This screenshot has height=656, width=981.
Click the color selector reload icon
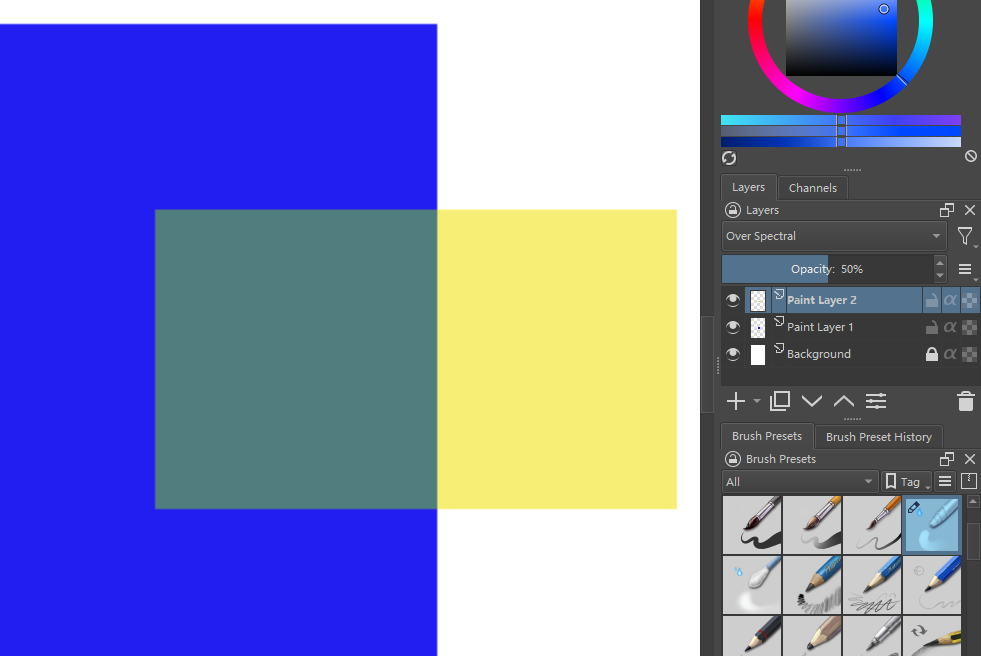(729, 158)
